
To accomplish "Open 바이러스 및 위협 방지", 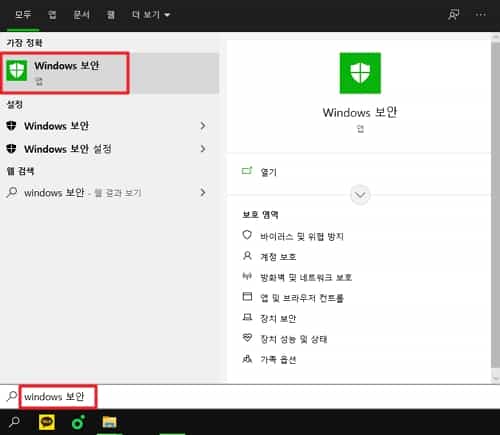I will pos(302,236).
